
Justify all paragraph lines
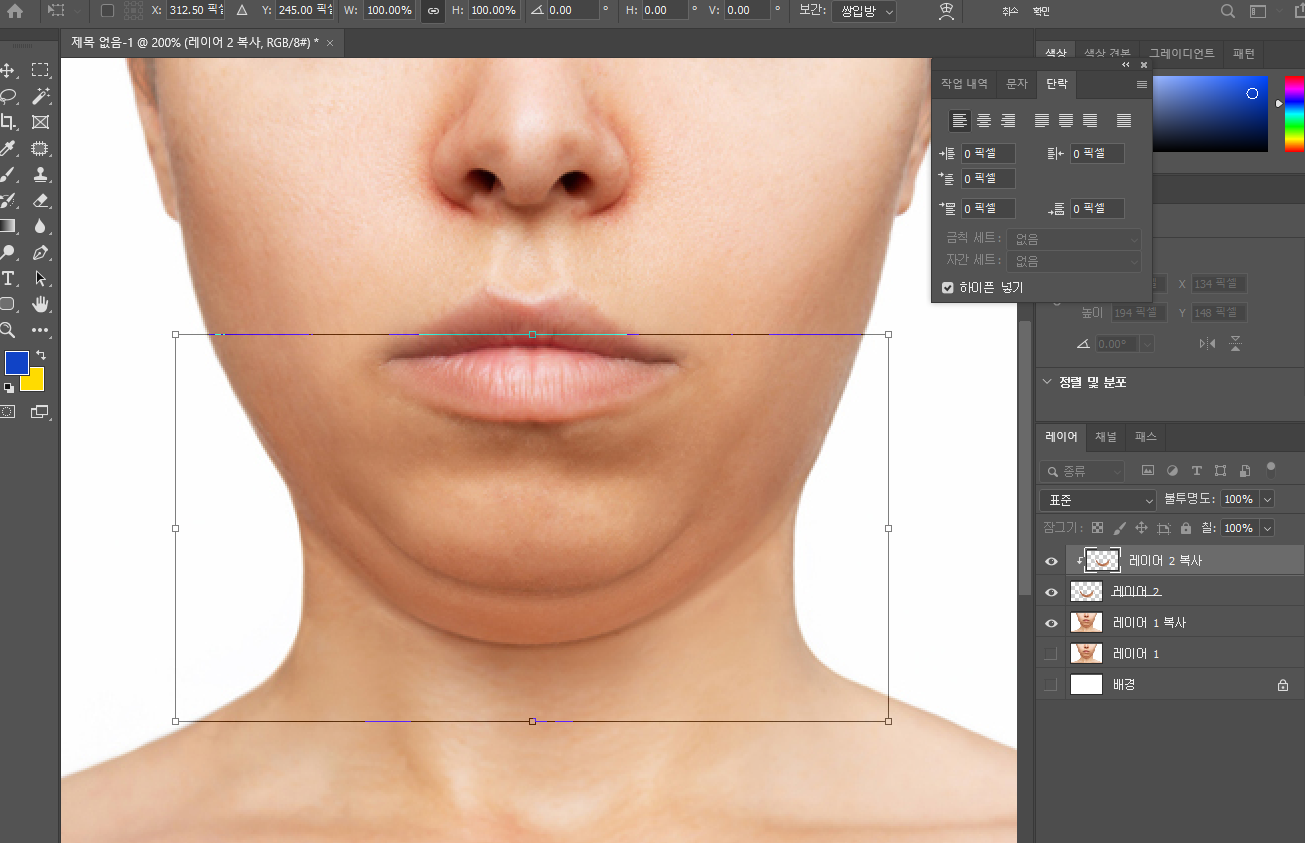[1124, 121]
